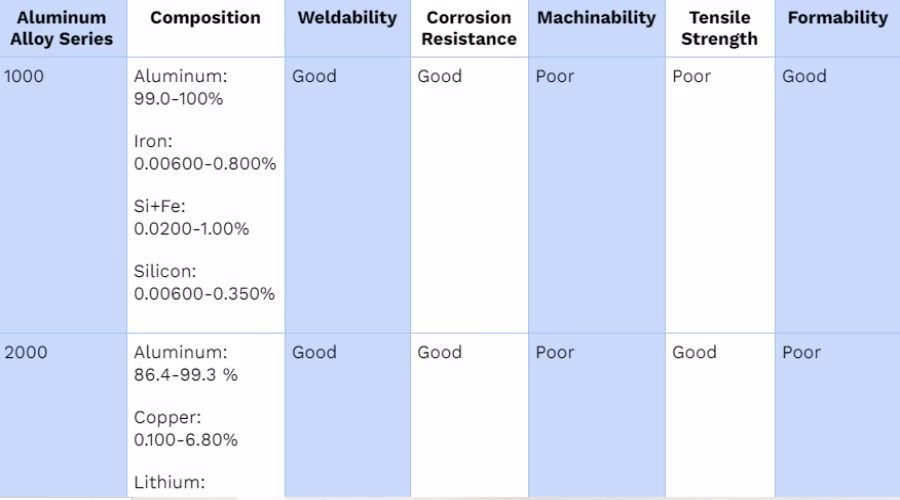The width and height of the screenshot is (900, 500).
Task: Select the Machinability column header
Action: (x=596, y=18)
